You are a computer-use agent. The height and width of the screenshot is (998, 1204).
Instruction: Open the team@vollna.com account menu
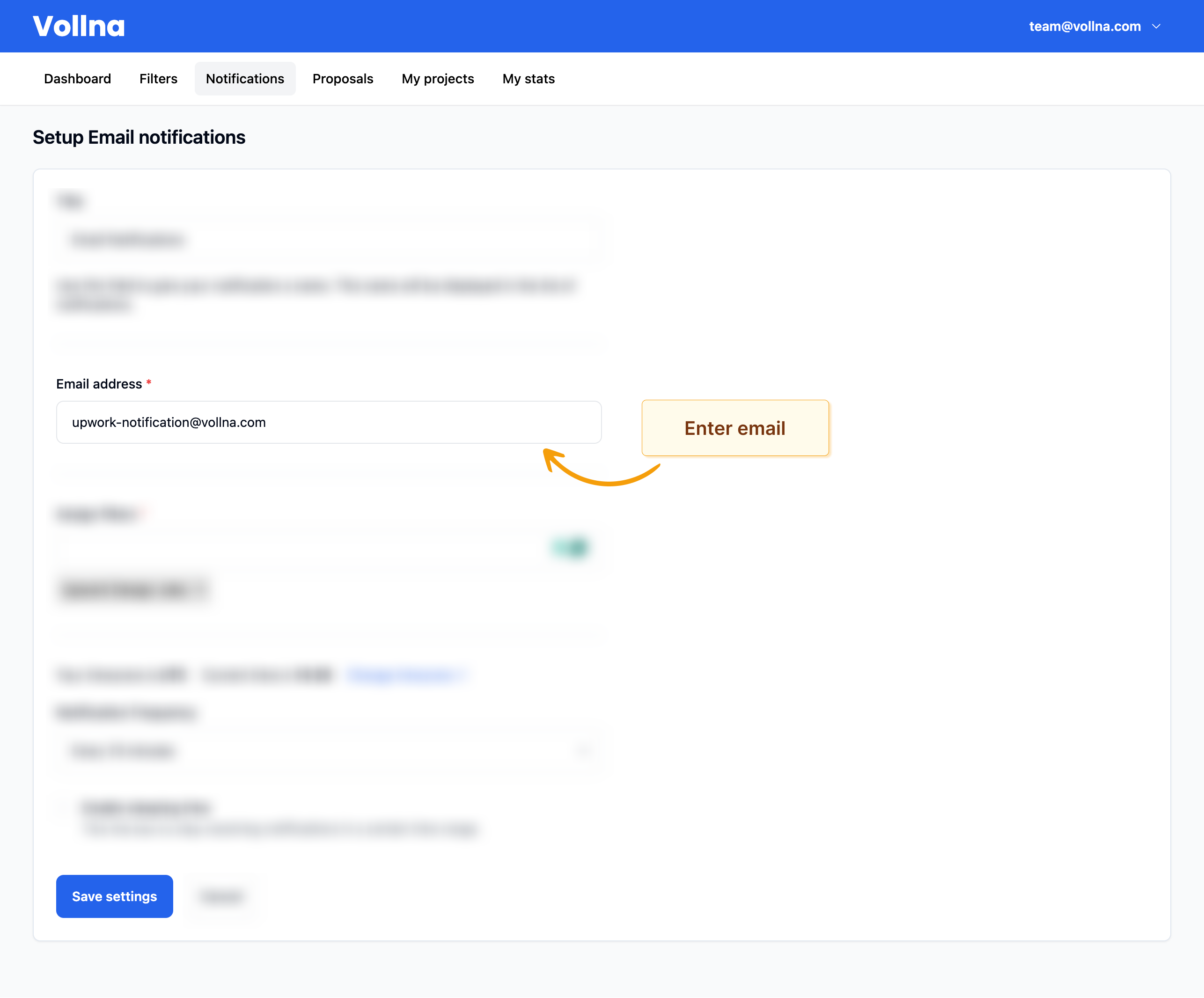tap(1084, 26)
